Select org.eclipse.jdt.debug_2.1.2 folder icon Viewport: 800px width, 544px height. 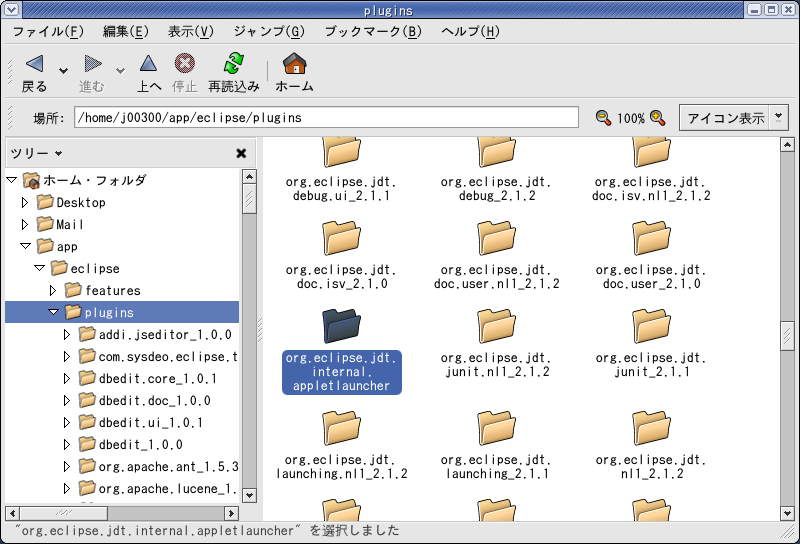[496, 152]
